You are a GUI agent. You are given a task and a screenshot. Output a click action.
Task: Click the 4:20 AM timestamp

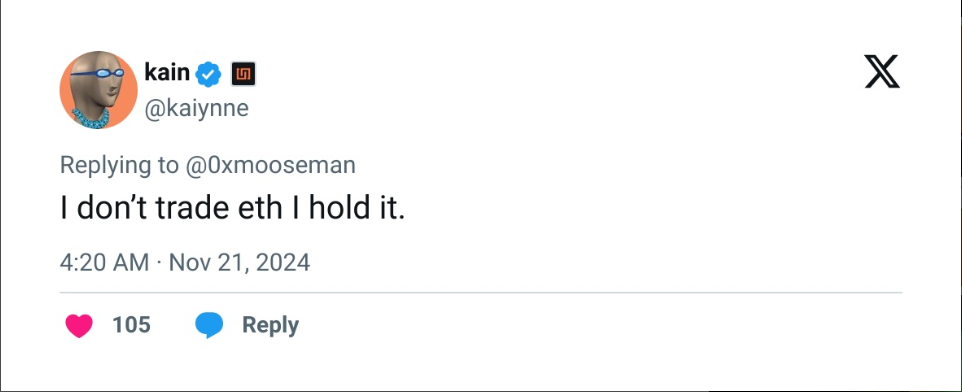[x=104, y=263]
